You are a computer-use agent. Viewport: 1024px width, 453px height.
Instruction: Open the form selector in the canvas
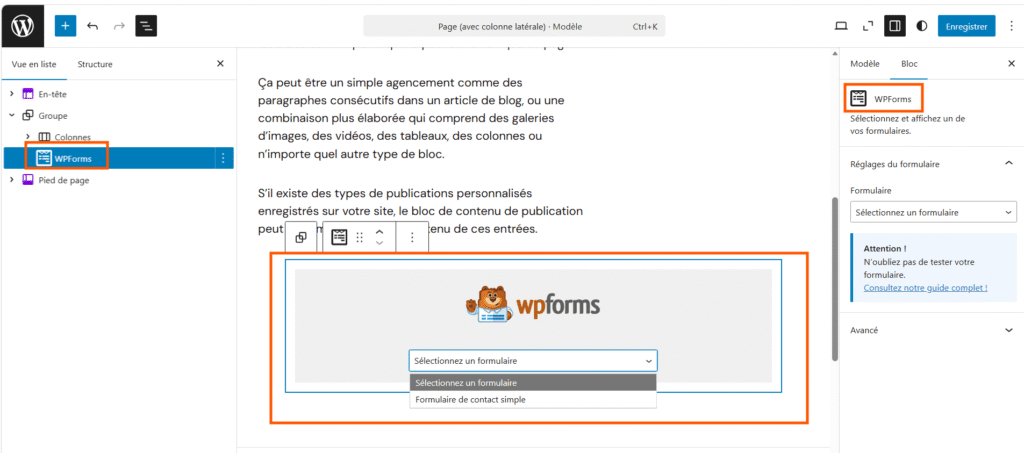point(533,360)
